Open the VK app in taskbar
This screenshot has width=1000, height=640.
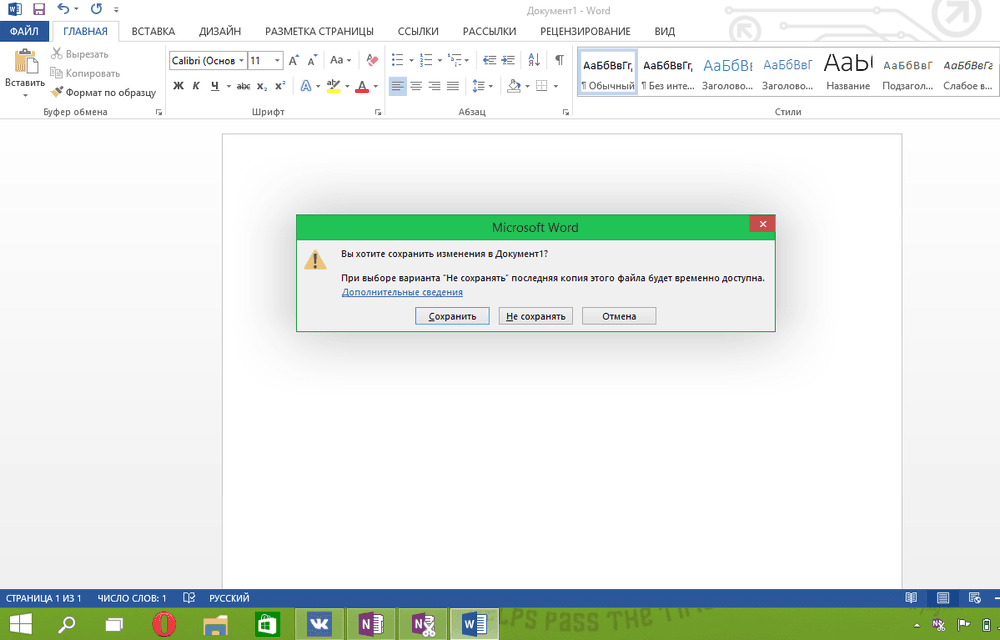point(319,624)
